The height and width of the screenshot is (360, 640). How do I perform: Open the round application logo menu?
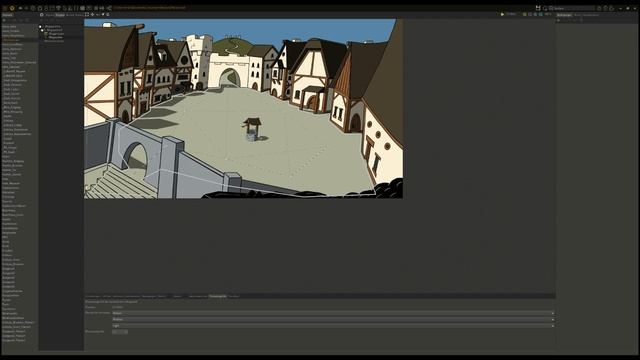click(x=12, y=8)
